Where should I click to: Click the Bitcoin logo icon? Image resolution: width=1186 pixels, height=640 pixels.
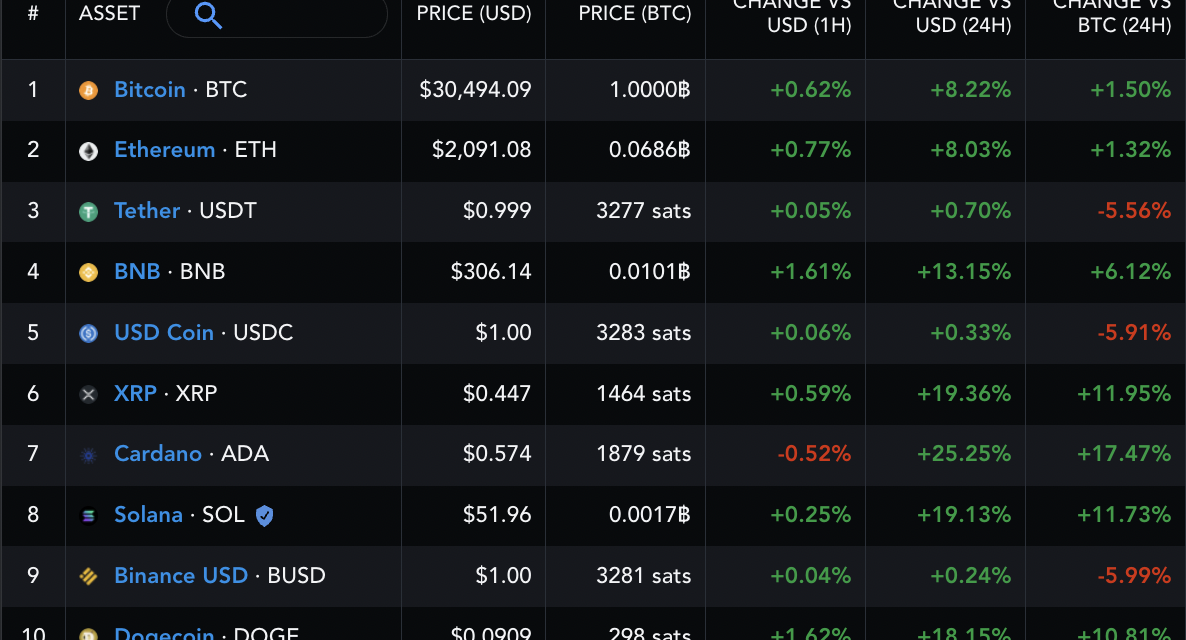coord(88,89)
